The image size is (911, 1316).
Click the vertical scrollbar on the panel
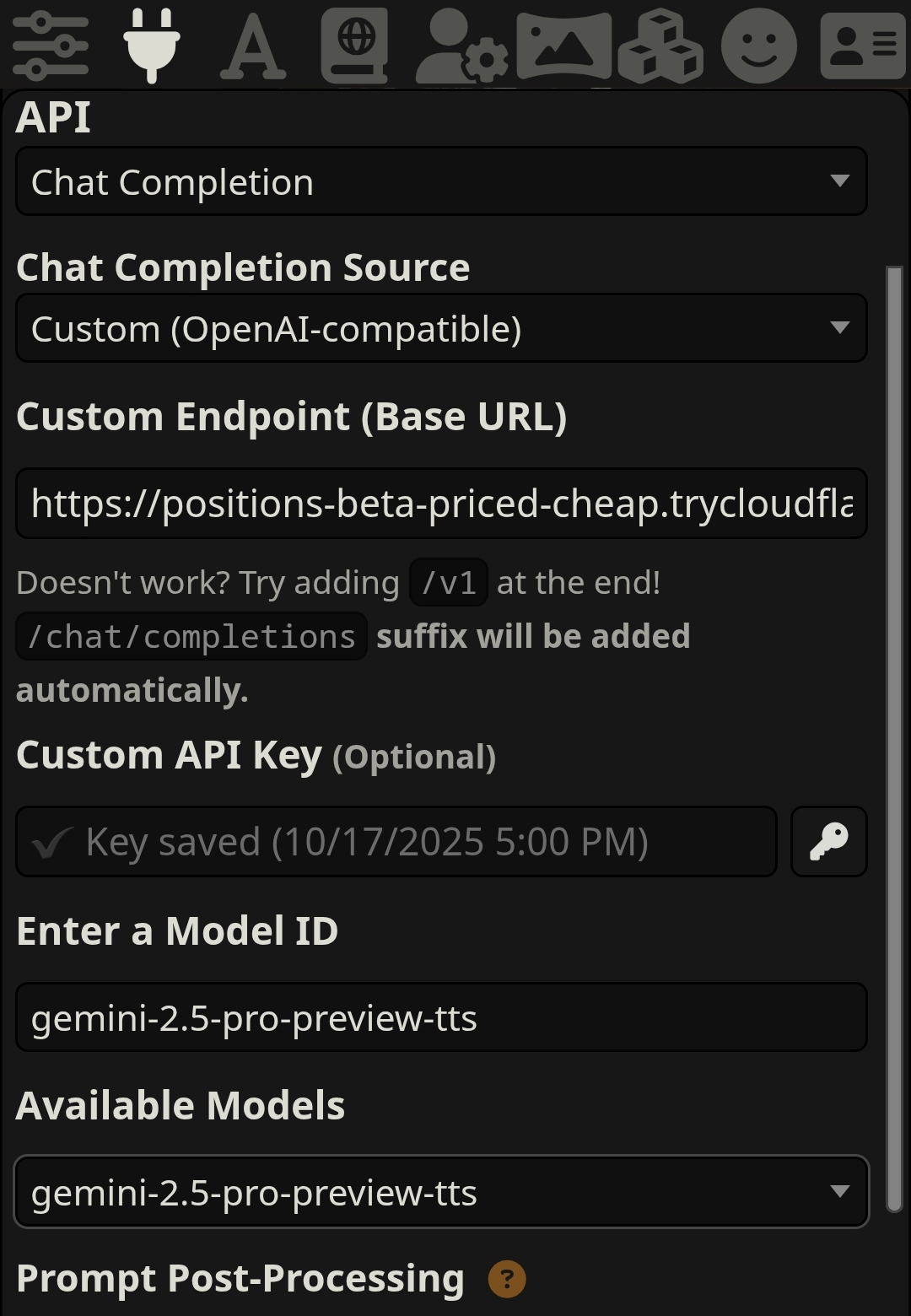point(894,738)
